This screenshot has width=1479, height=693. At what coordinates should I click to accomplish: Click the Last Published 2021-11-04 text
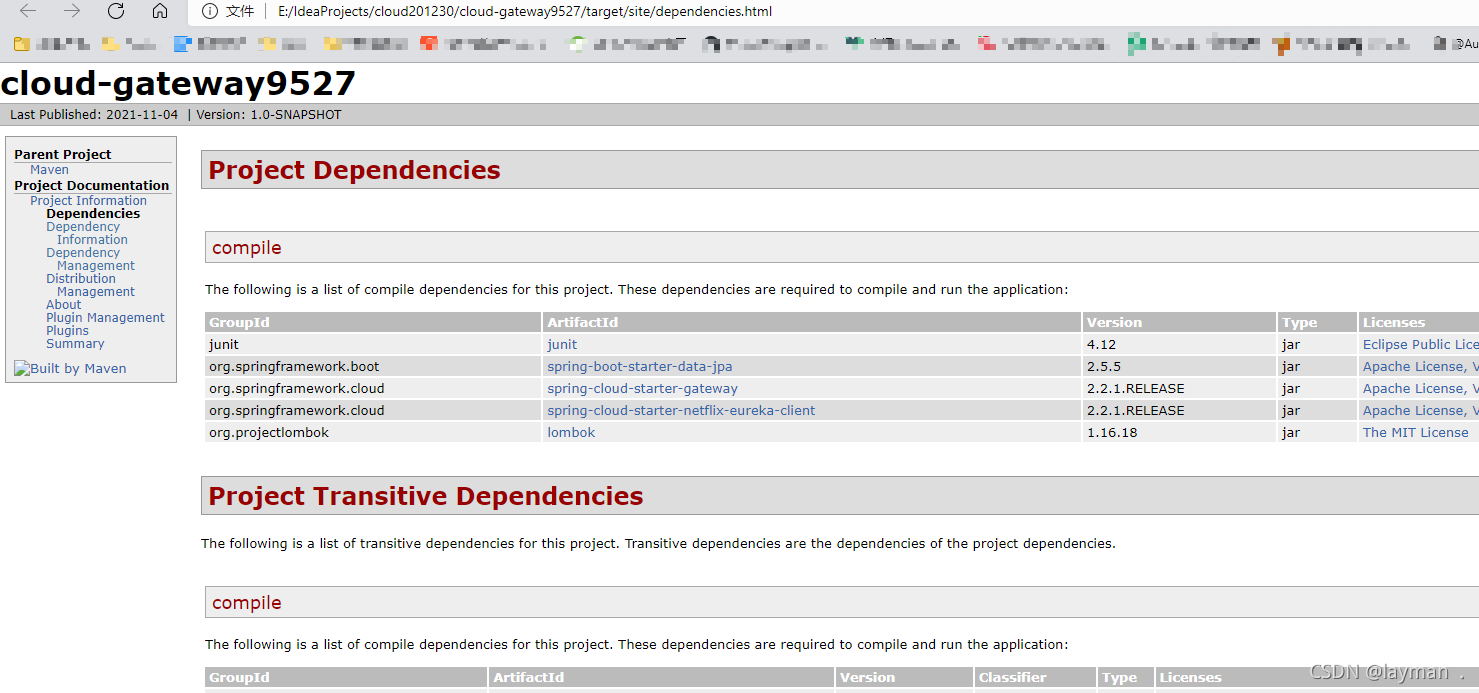tap(94, 115)
